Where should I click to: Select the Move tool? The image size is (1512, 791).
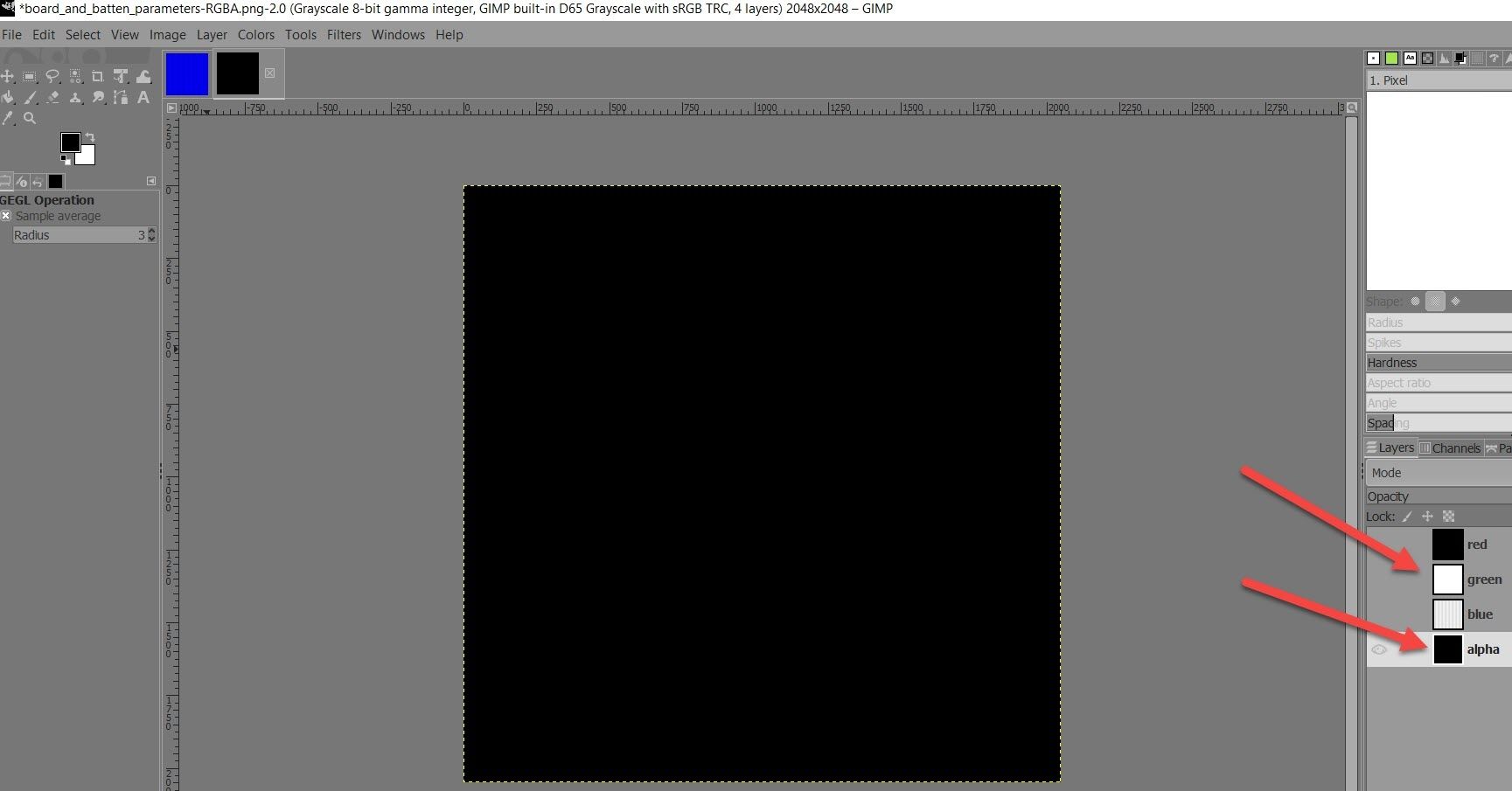(8, 77)
